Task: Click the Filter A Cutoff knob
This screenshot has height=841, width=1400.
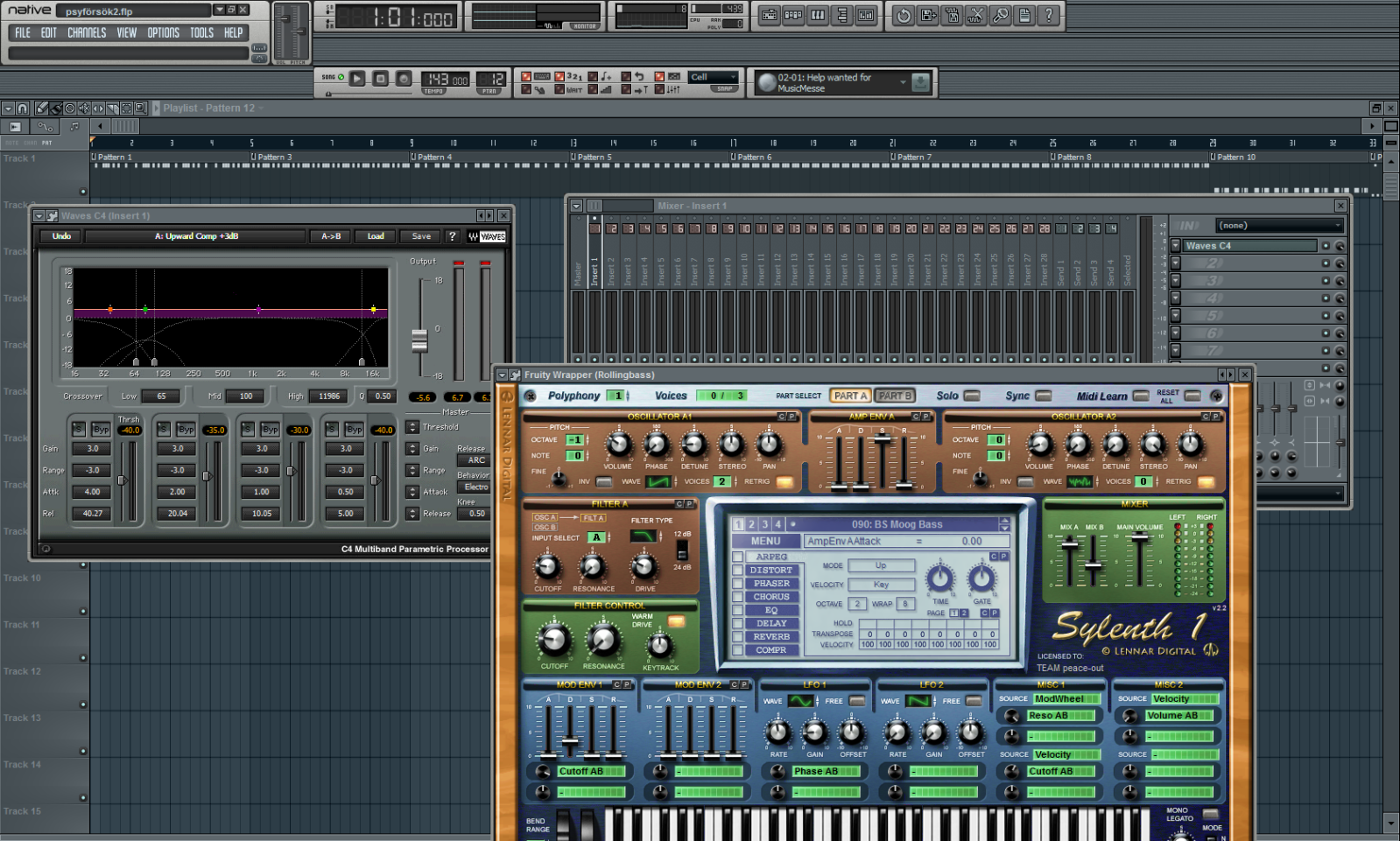Action: point(547,567)
